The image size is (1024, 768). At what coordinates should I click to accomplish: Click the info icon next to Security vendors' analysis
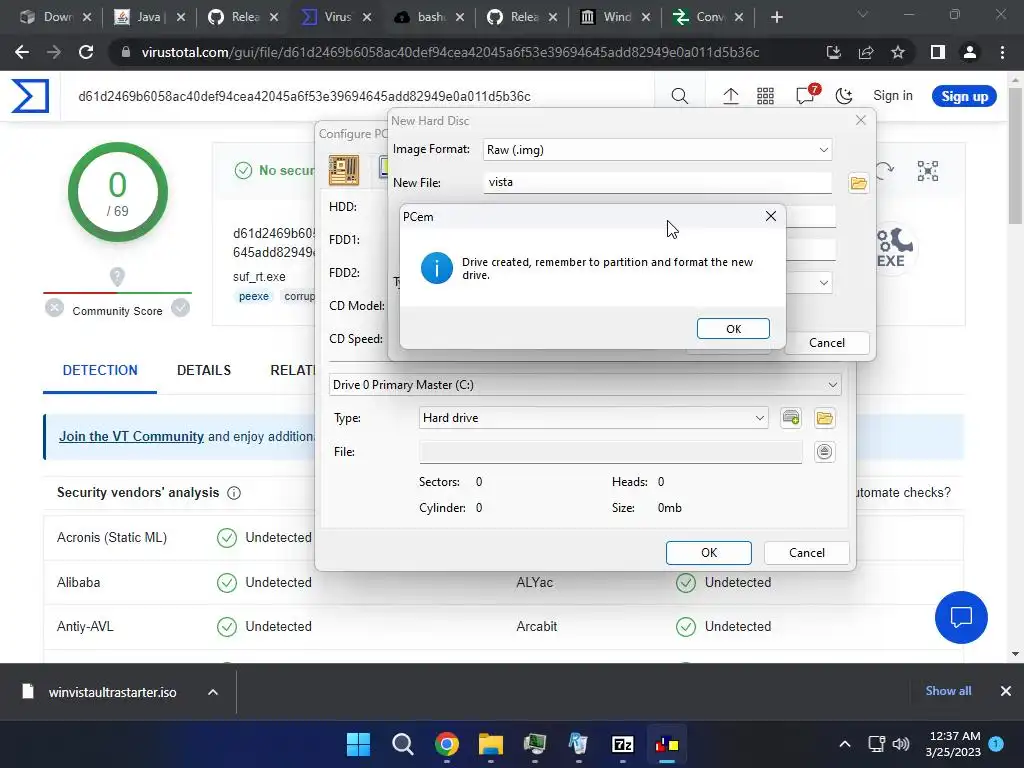coord(234,493)
